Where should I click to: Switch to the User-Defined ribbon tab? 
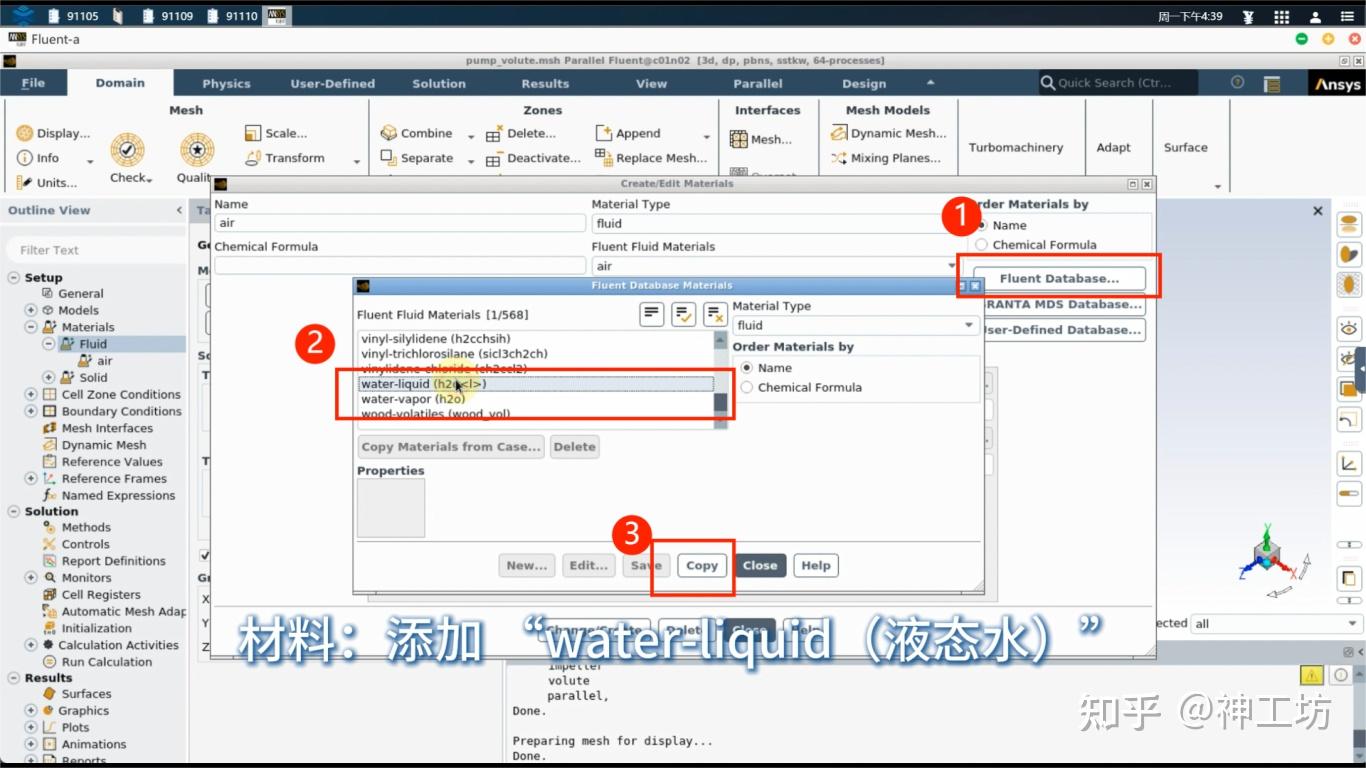333,84
